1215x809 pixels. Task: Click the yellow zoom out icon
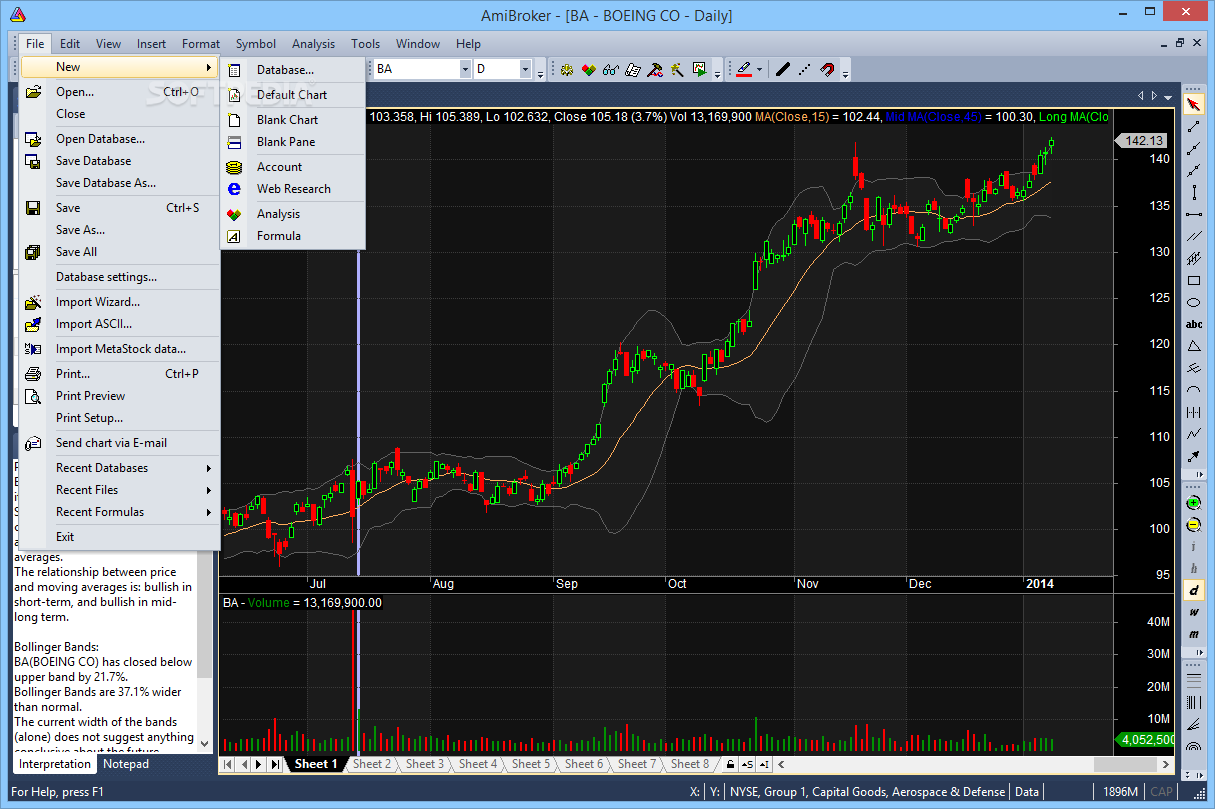(1193, 525)
